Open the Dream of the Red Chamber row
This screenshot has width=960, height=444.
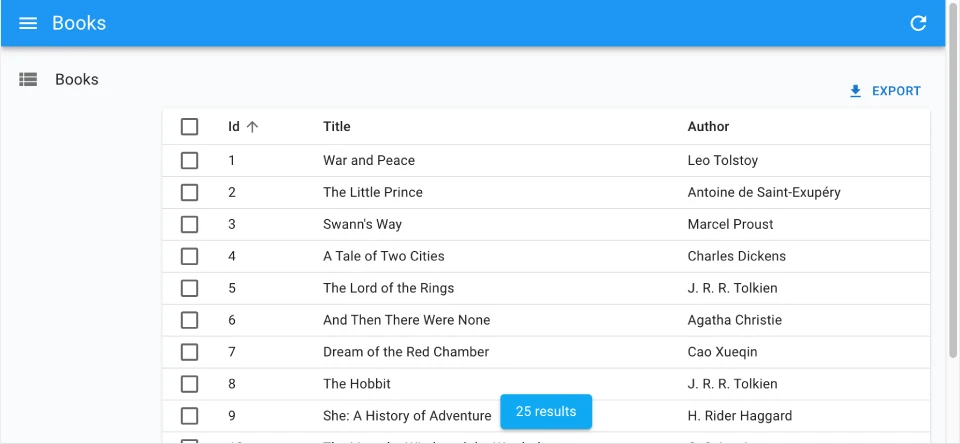point(406,352)
